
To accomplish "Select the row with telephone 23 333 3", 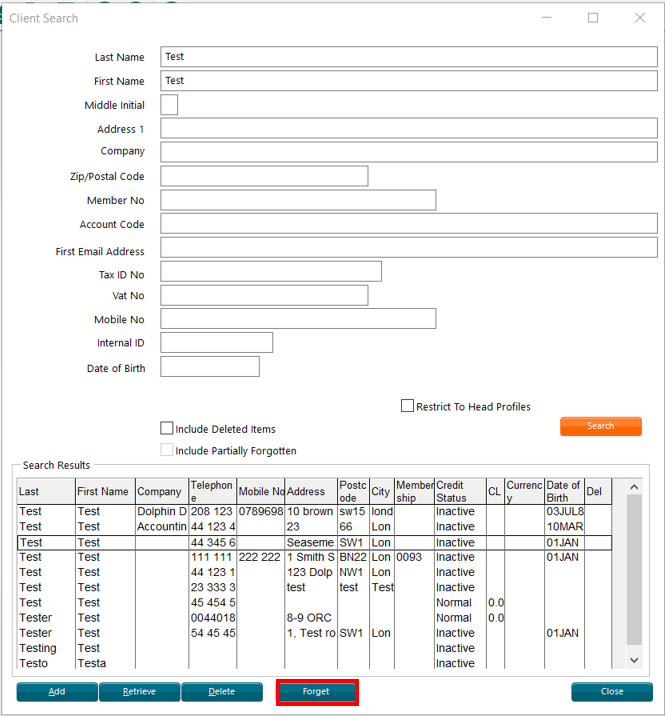I will (314, 587).
